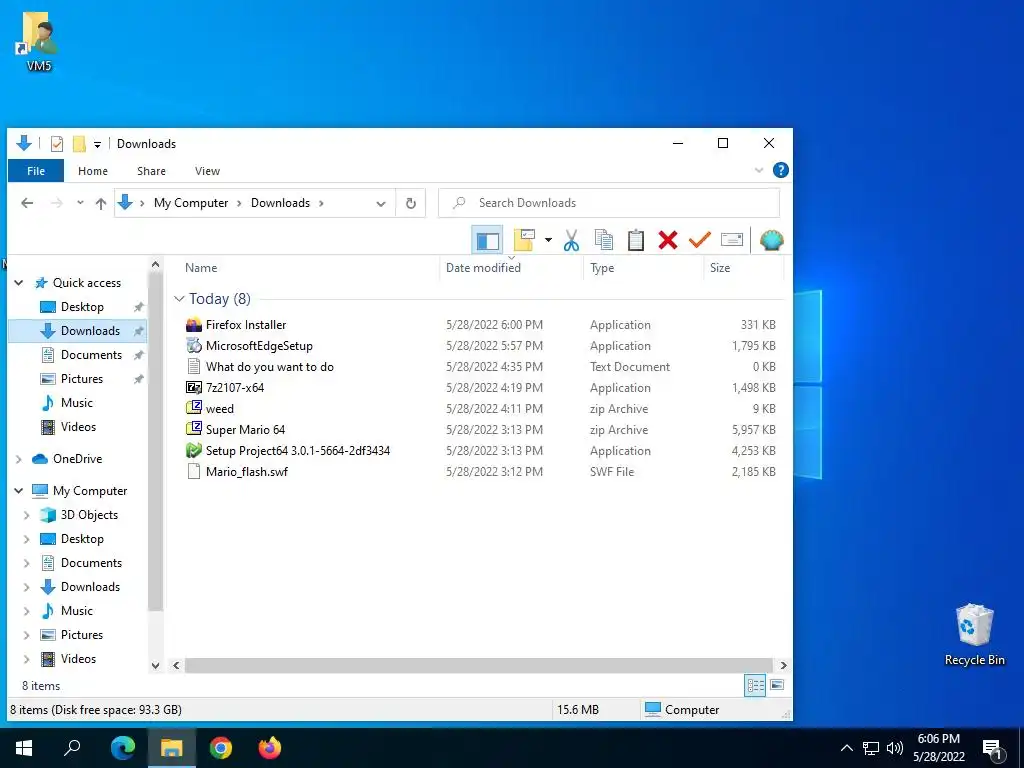Switch to details view layout button
Screen dimensions: 1024x768
click(756, 685)
